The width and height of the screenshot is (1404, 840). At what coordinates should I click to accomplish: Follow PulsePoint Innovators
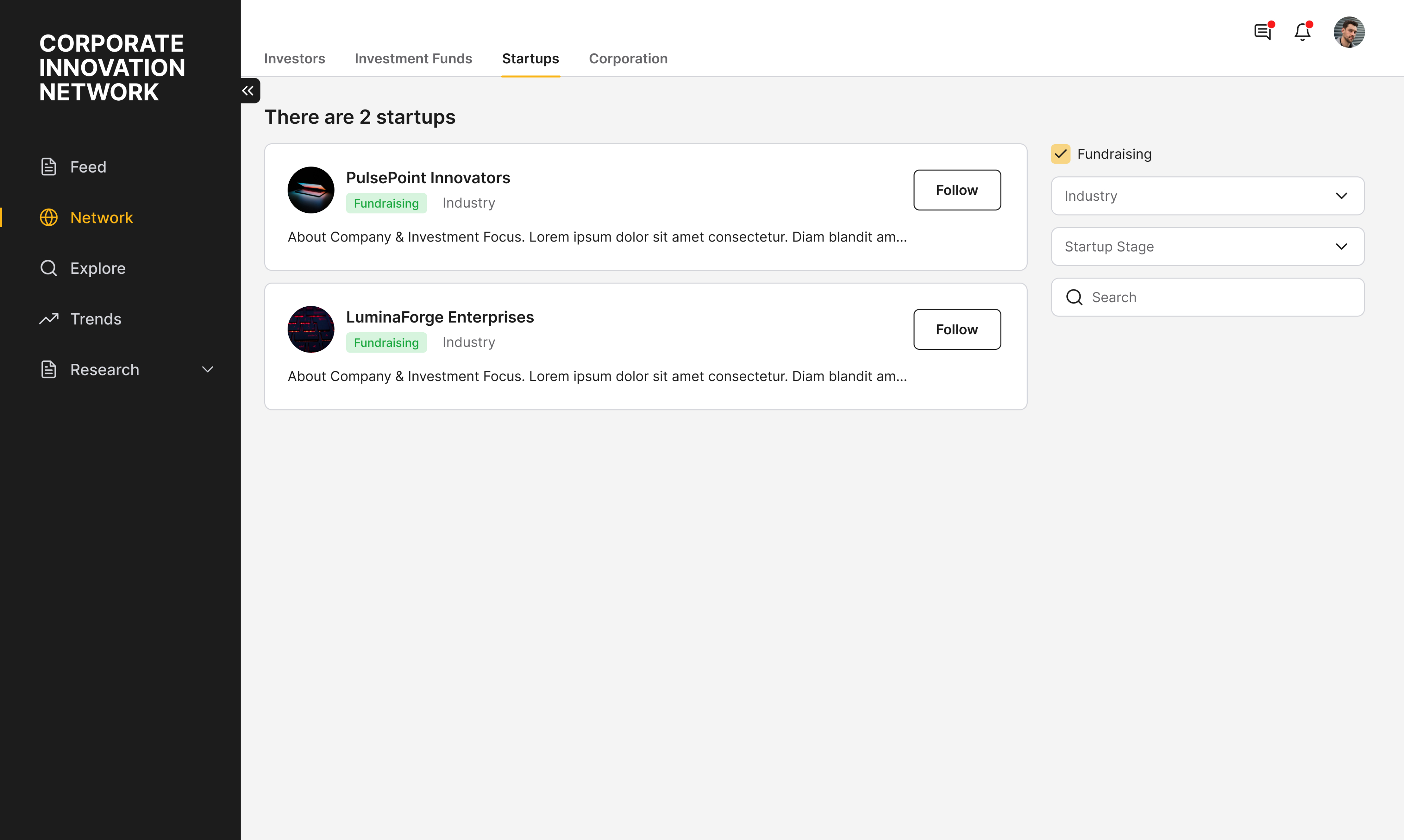[x=957, y=190]
